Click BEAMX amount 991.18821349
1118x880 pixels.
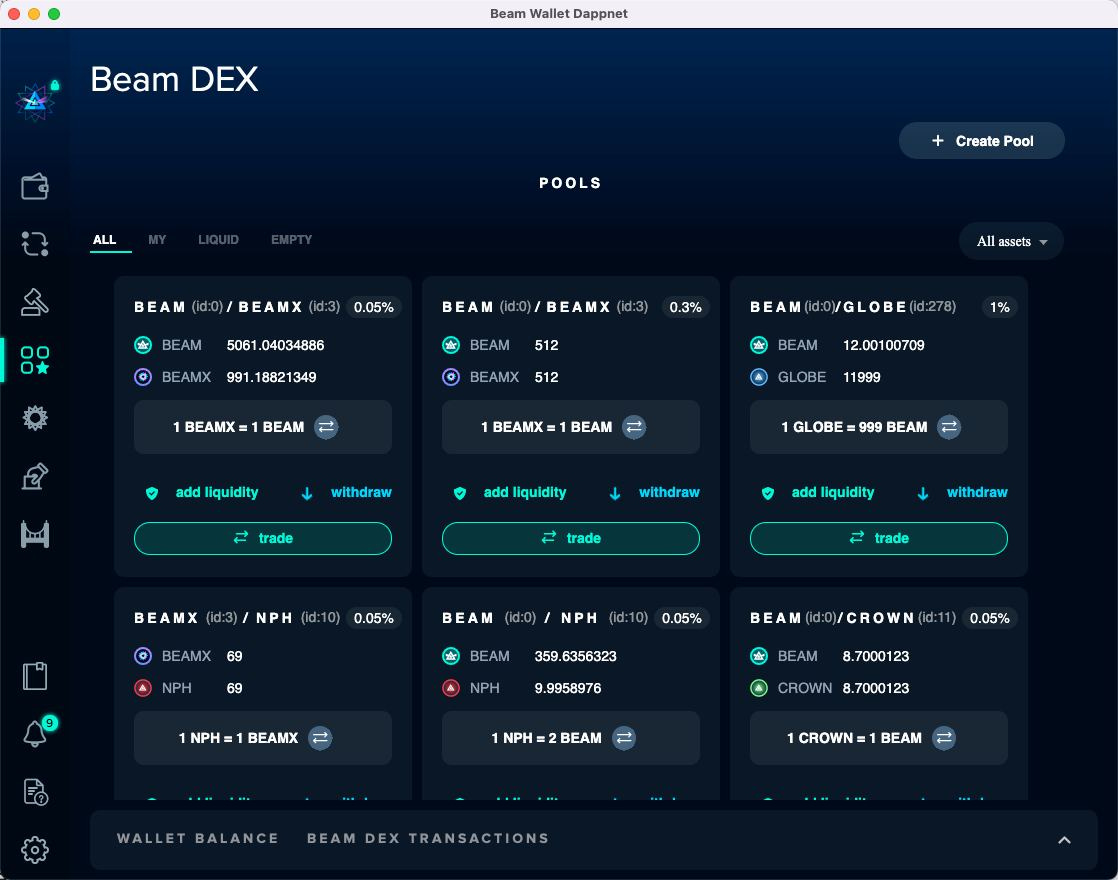272,377
